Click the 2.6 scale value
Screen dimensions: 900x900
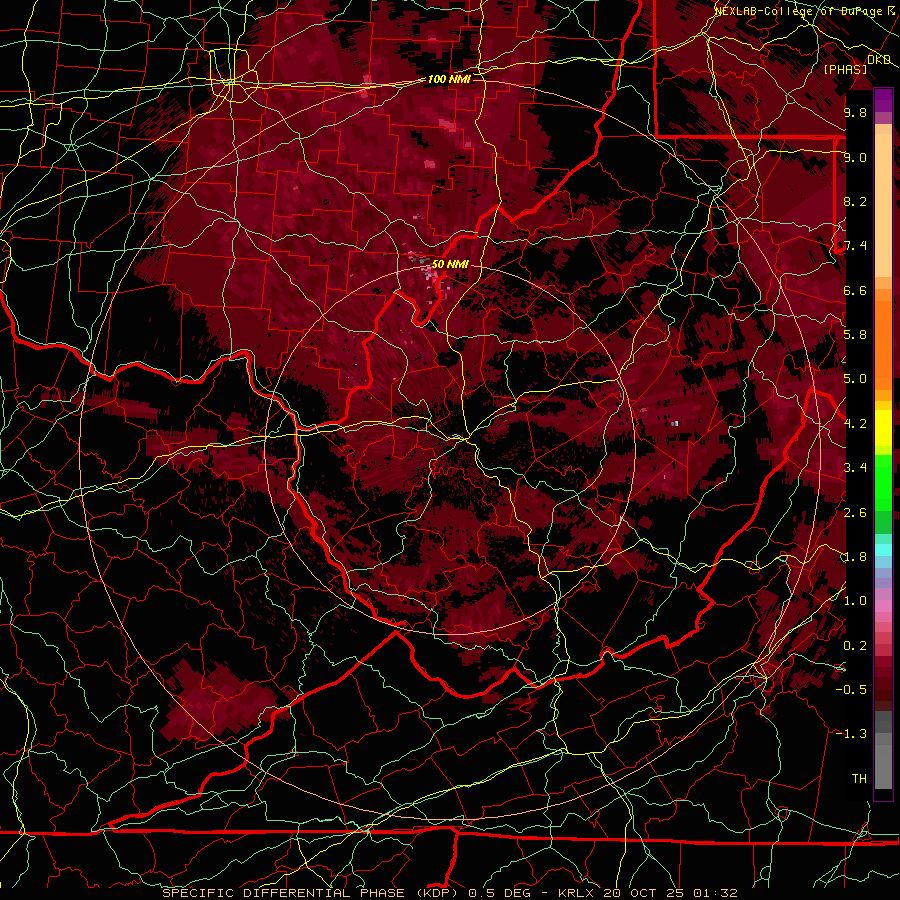[x=855, y=513]
